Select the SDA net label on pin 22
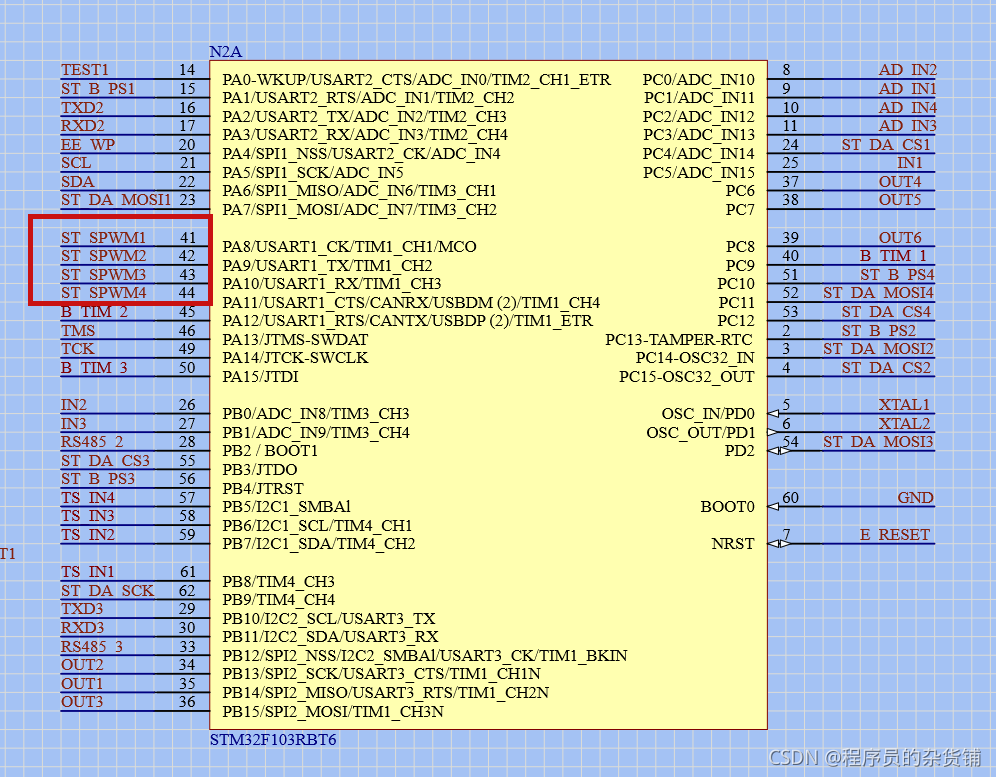Viewport: 996px width, 777px height. 78,181
